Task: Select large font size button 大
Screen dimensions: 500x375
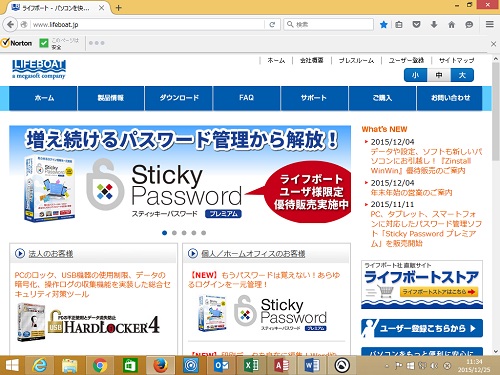Action: [462, 75]
